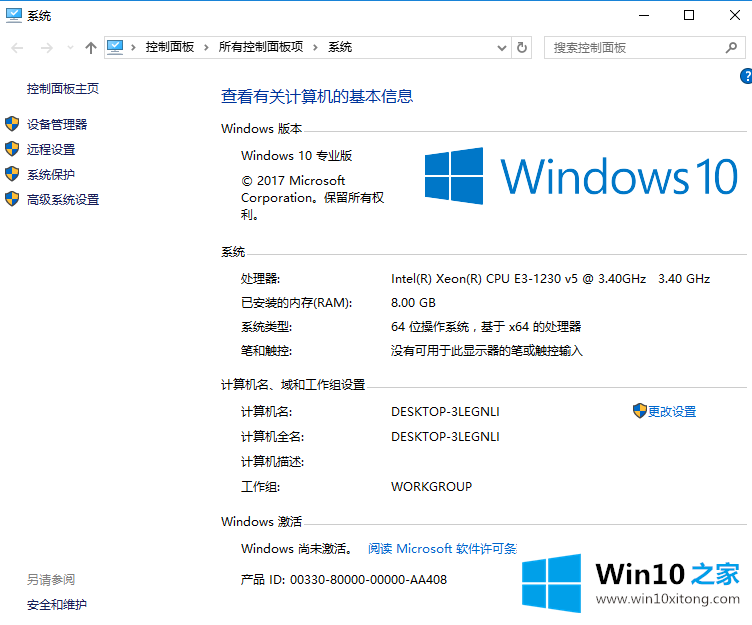Image resolution: width=752 pixels, height=625 pixels.
Task: Open 远程设置
Action: [x=51, y=150]
